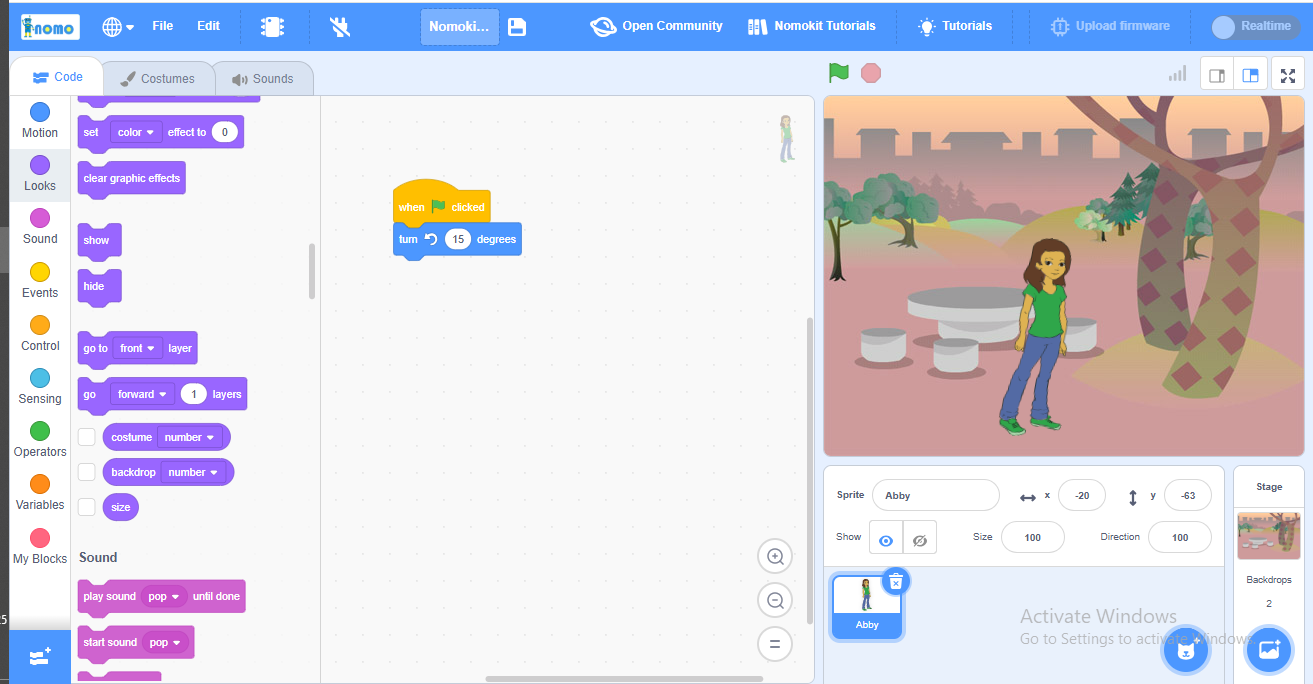Select the Motion block category

click(x=40, y=120)
